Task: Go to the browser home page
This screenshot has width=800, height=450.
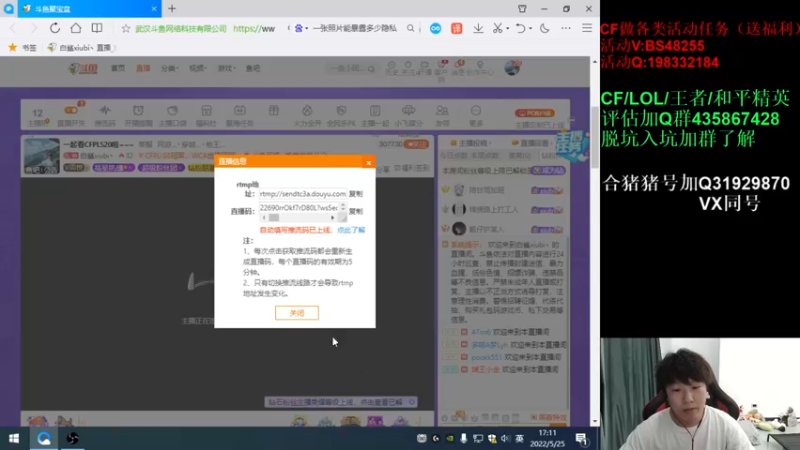Action: pyautogui.click(x=76, y=28)
